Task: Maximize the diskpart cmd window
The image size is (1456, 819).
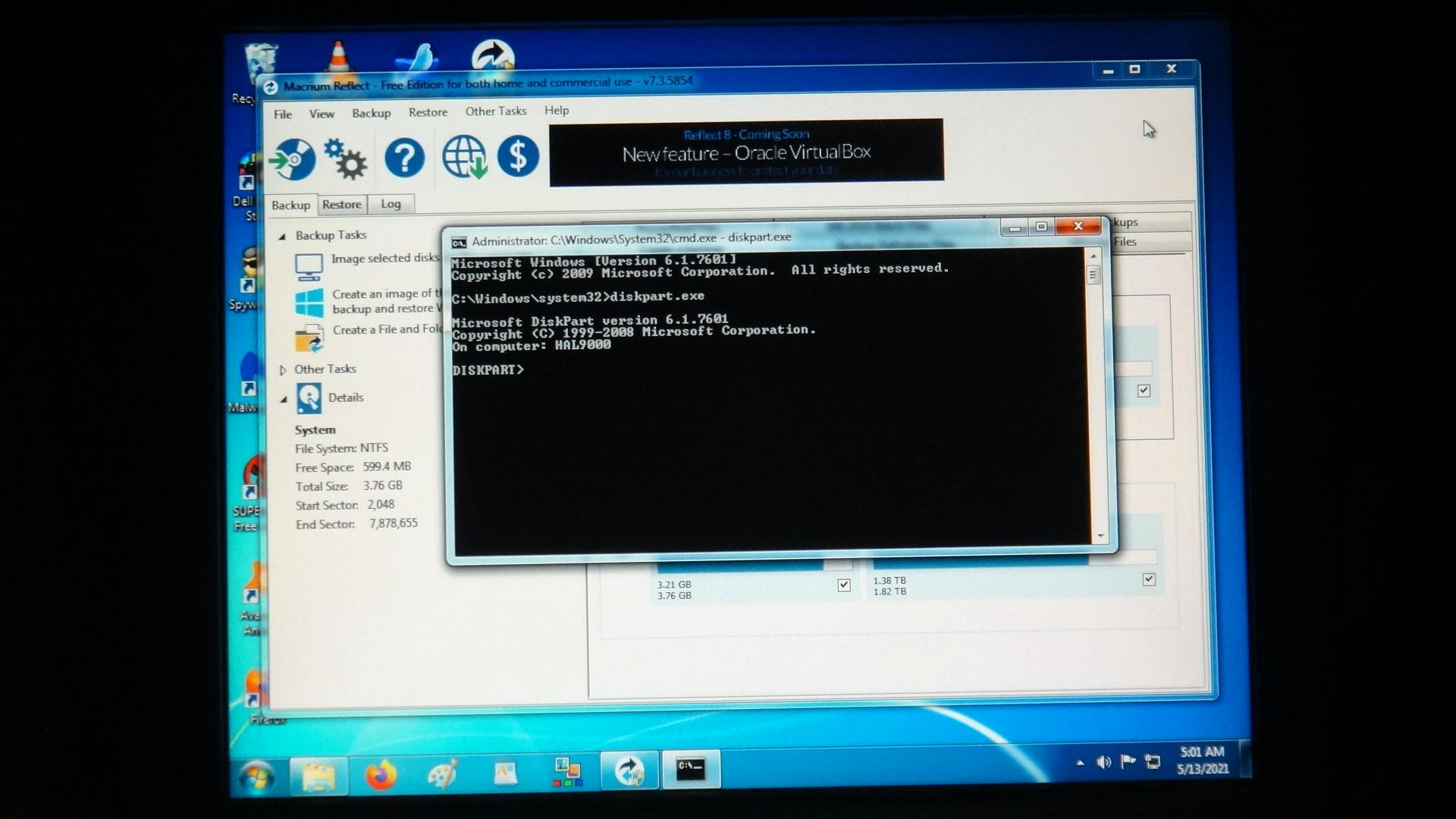Action: 1041,227
